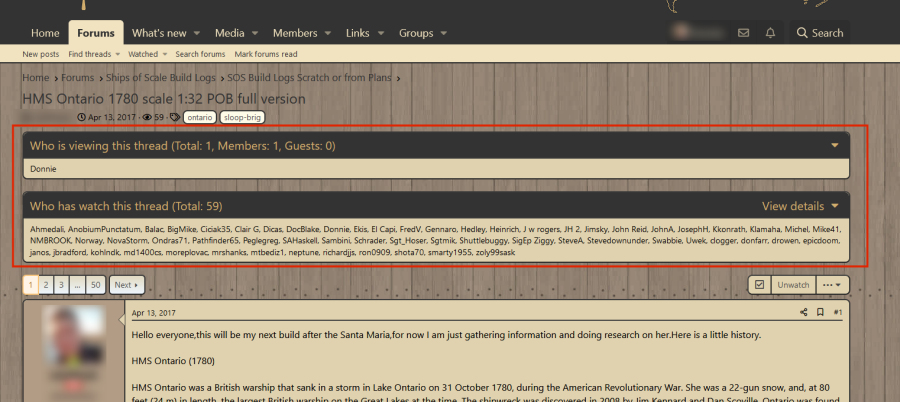
Task: Click the share icon on post #1
Action: [804, 312]
